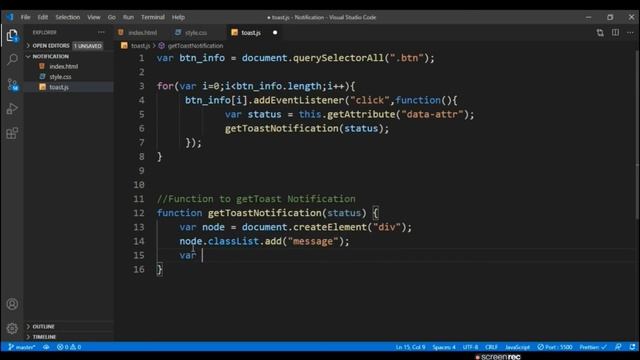This screenshot has width=640, height=360.
Task: Open the File menu
Action: coord(25,17)
